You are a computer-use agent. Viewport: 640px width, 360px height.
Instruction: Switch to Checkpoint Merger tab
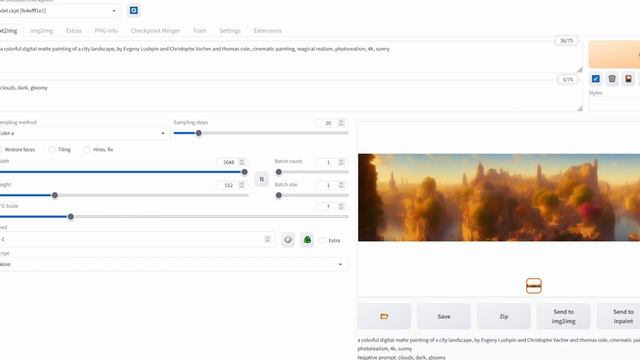(x=155, y=31)
